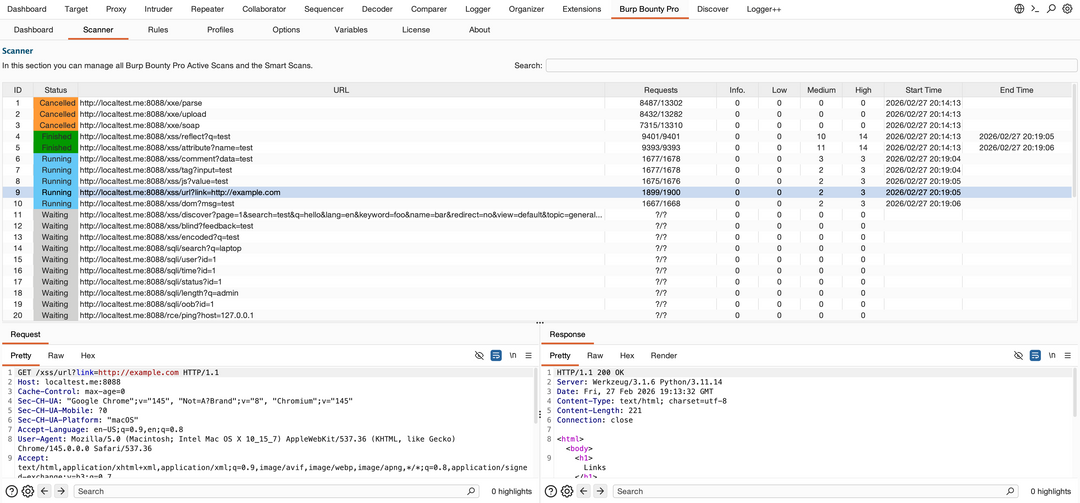The image size is (1080, 503).
Task: Click the global search magnifier icon
Action: 1051,8
